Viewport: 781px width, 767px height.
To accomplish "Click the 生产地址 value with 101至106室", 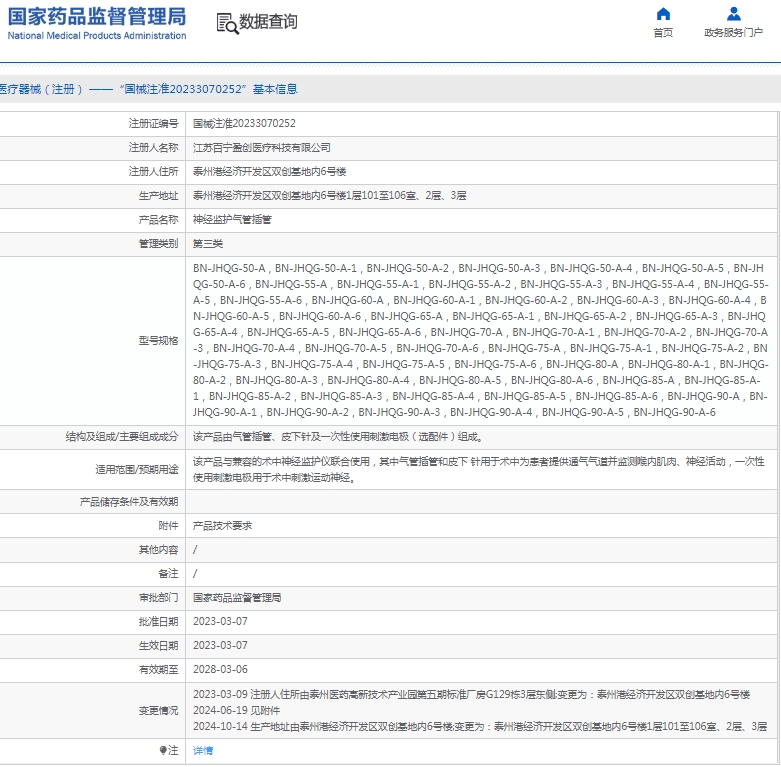I will [329, 195].
